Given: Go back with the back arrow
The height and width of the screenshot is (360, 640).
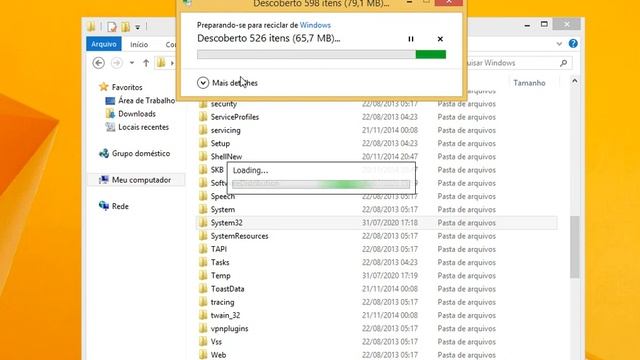Looking at the screenshot, I should pos(98,63).
